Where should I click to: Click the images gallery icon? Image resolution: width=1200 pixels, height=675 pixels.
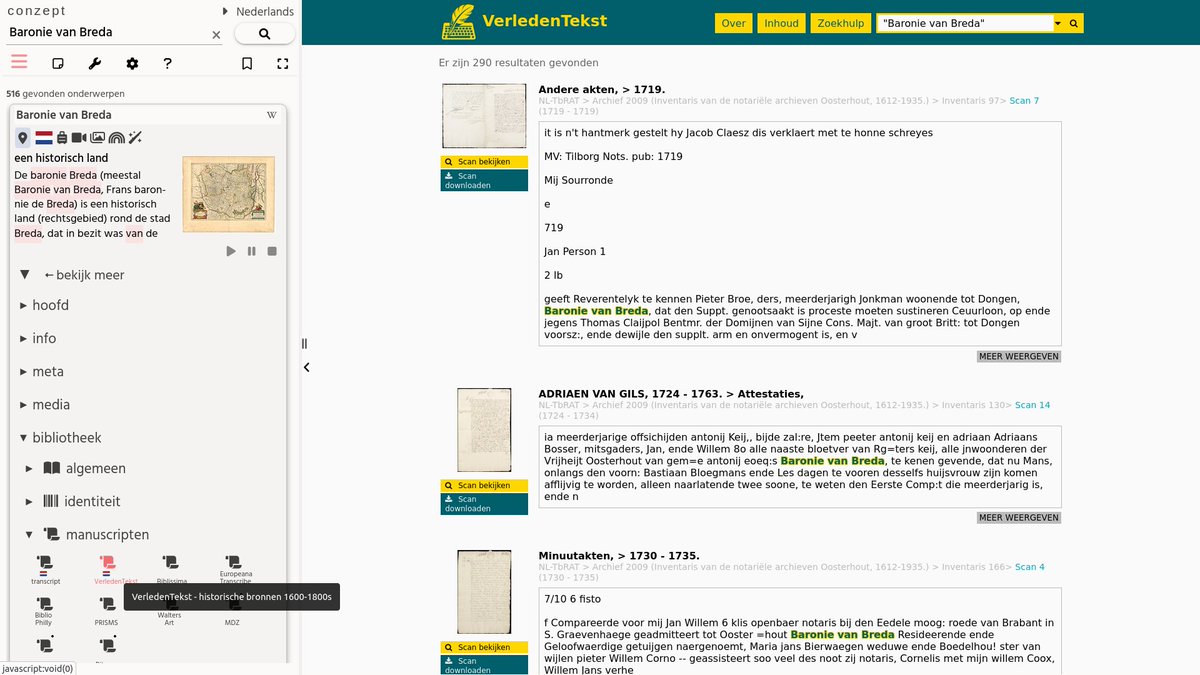tap(97, 138)
